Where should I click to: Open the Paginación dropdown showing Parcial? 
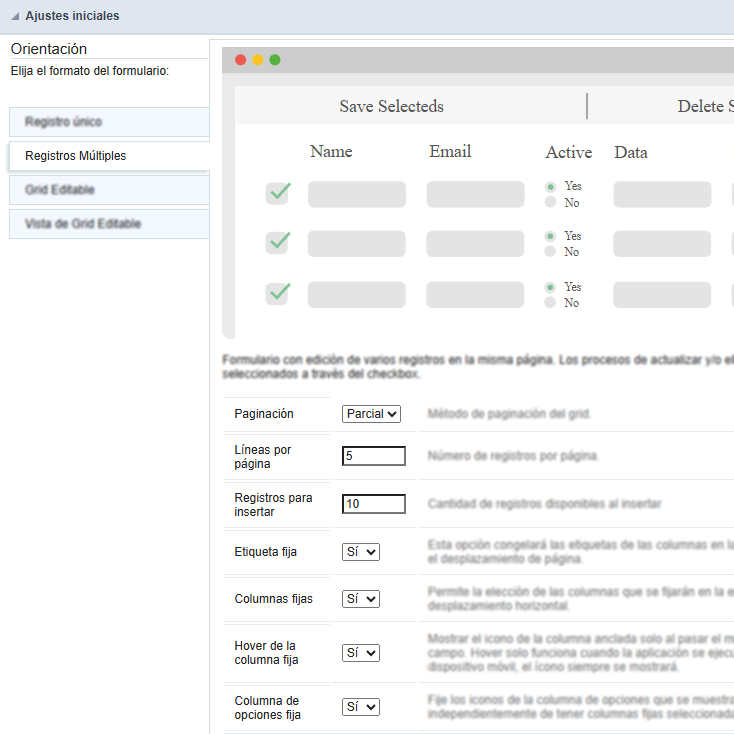[371, 414]
